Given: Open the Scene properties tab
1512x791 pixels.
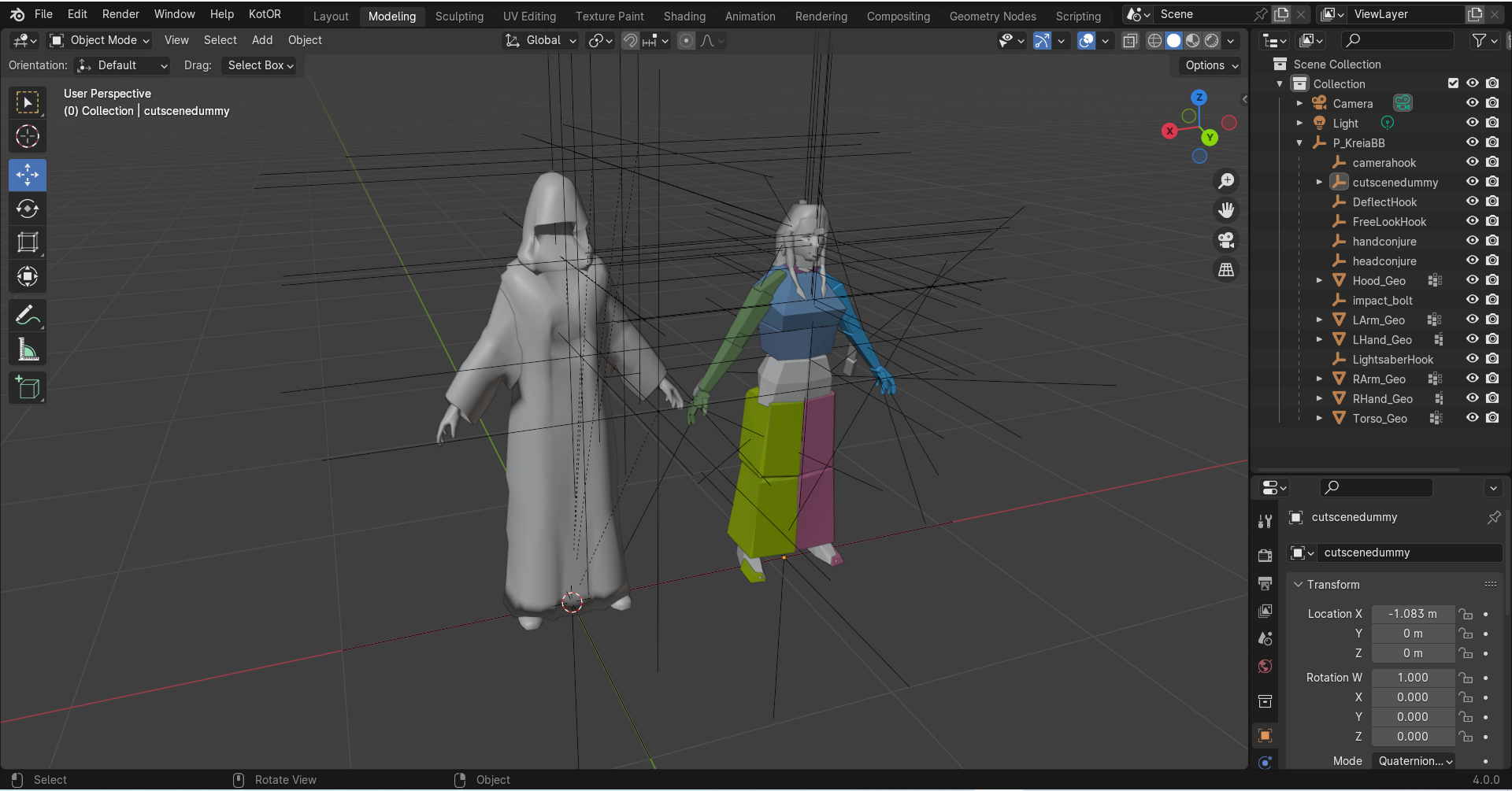Looking at the screenshot, I should [1265, 638].
